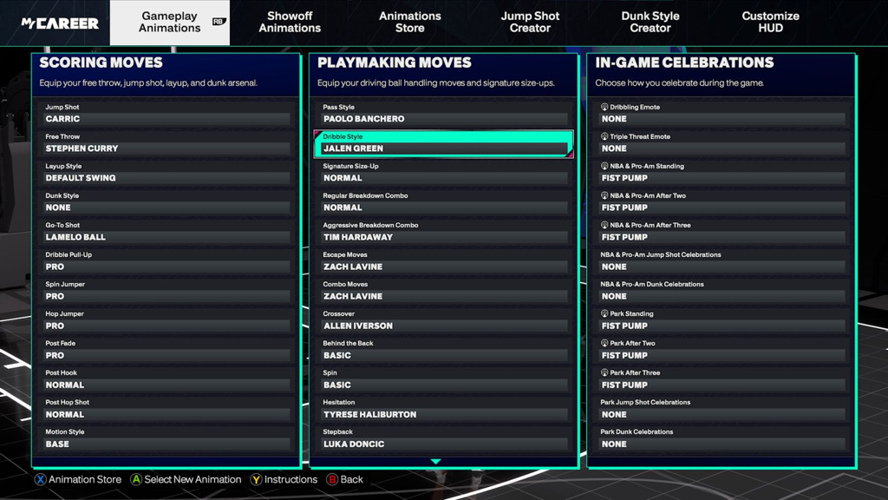
Task: Click FIST PUMP value under Park After Three
Action: pos(624,384)
